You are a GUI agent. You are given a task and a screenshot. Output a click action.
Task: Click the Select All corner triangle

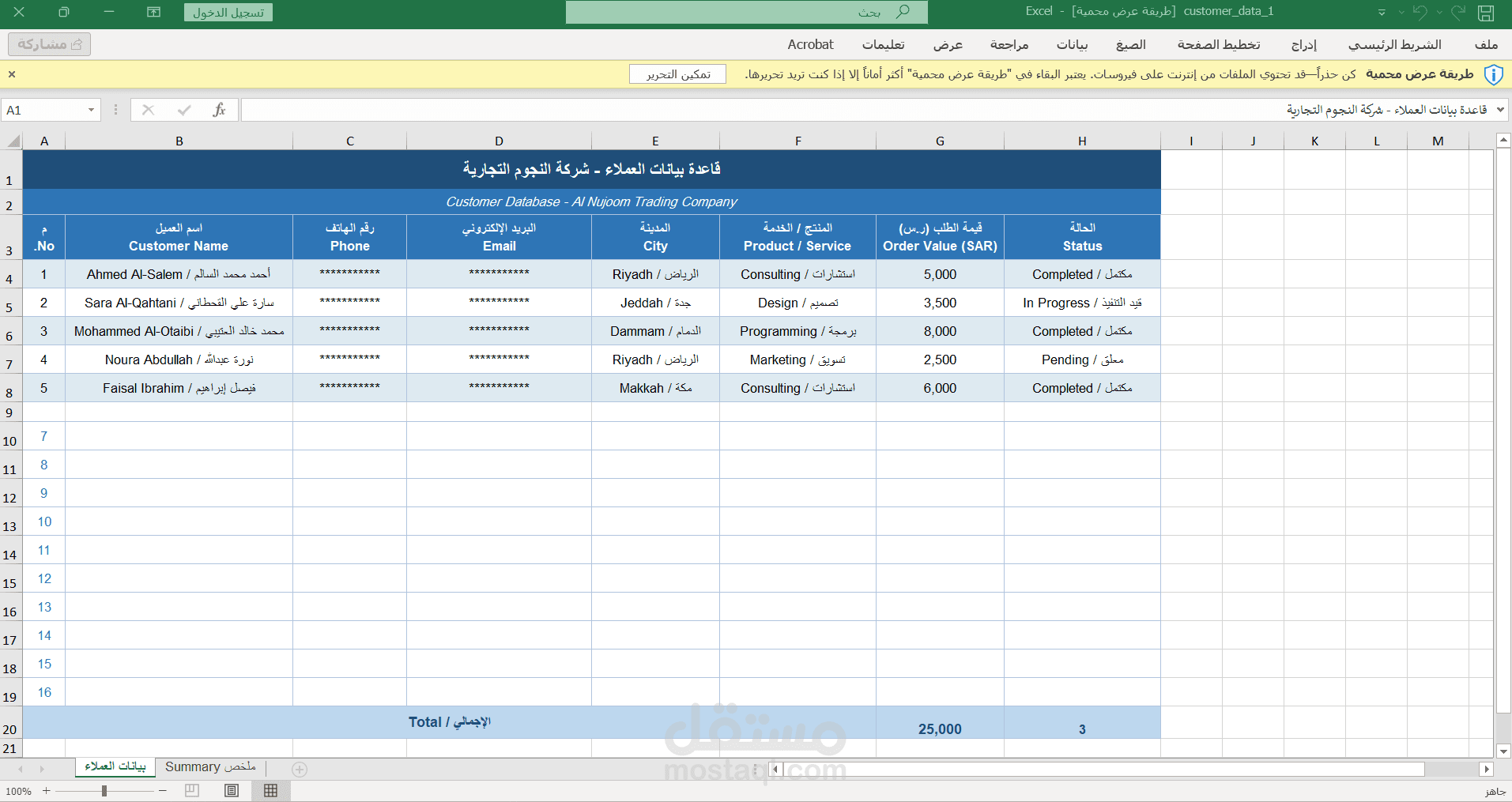(x=13, y=141)
